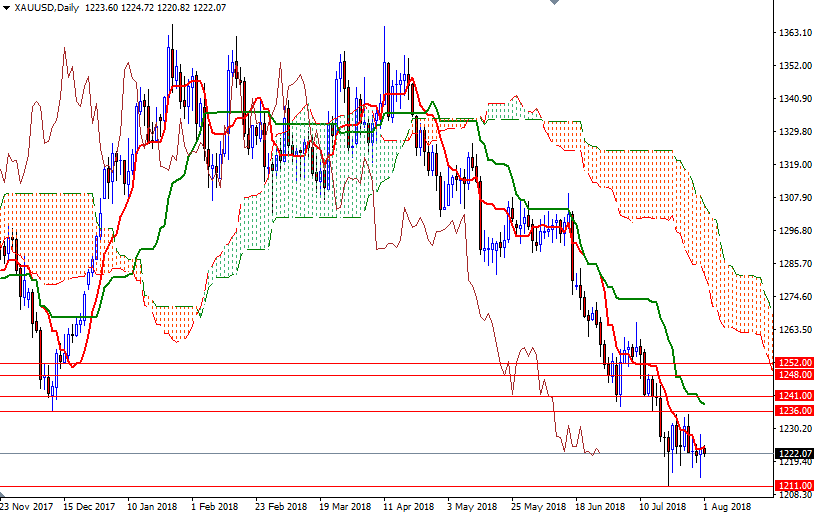This screenshot has width=814, height=514.
Task: Select the 1248.00 red price label
Action: [x=794, y=375]
